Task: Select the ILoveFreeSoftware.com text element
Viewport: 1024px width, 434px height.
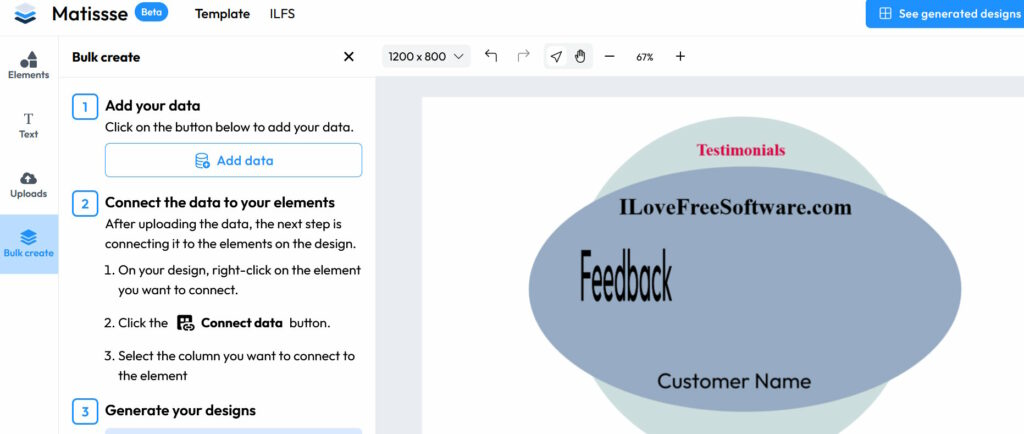Action: 735,208
